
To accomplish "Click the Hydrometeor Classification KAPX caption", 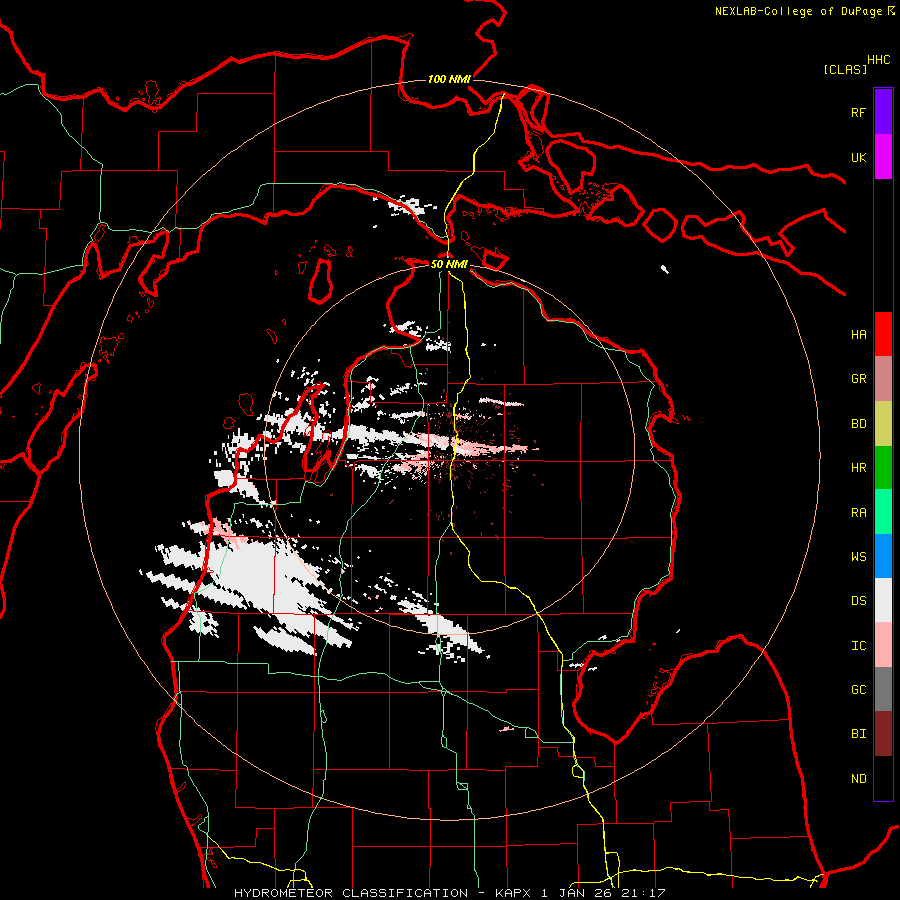I will pyautogui.click(x=450, y=893).
